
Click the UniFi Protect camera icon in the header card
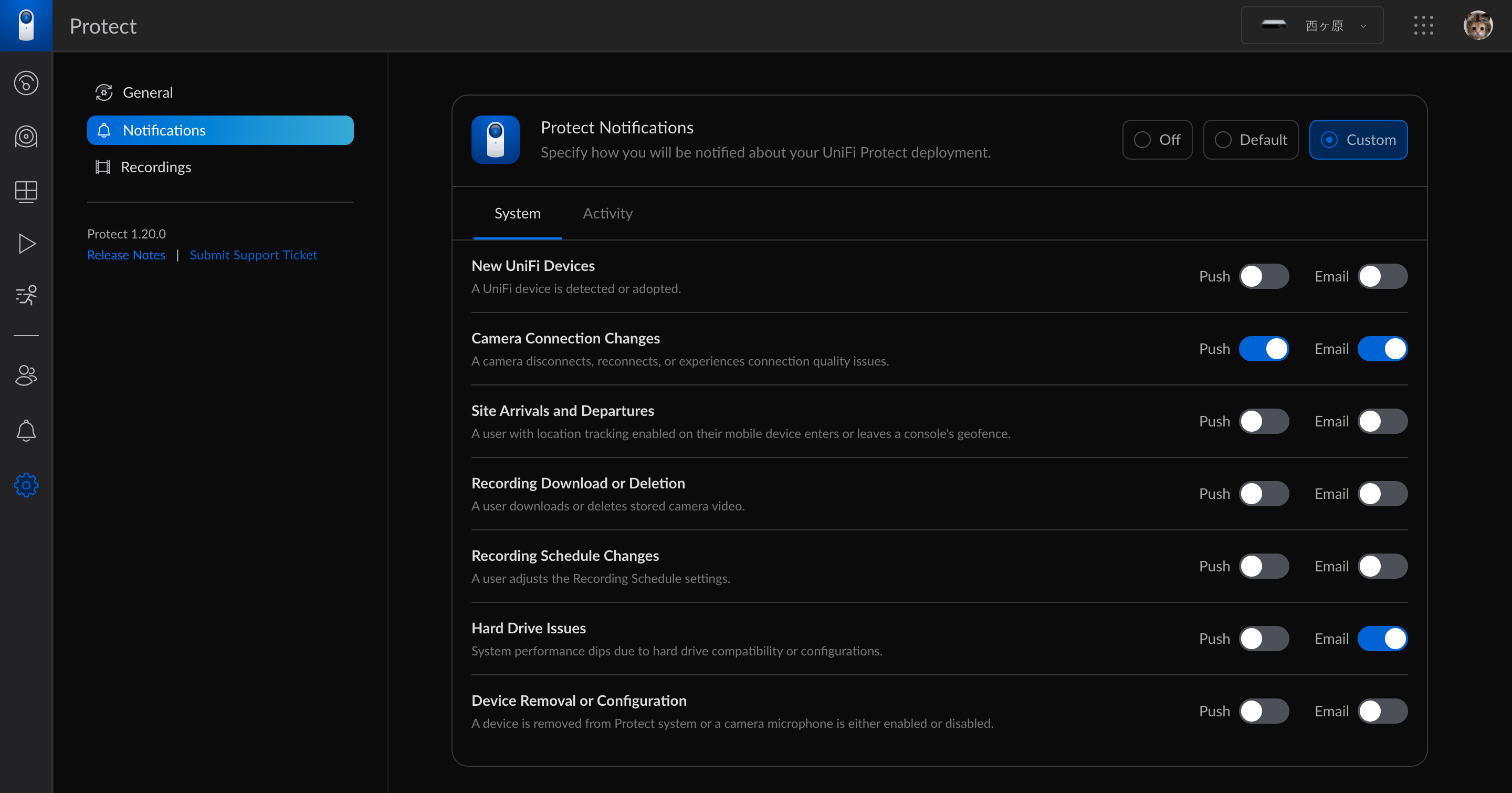point(496,140)
